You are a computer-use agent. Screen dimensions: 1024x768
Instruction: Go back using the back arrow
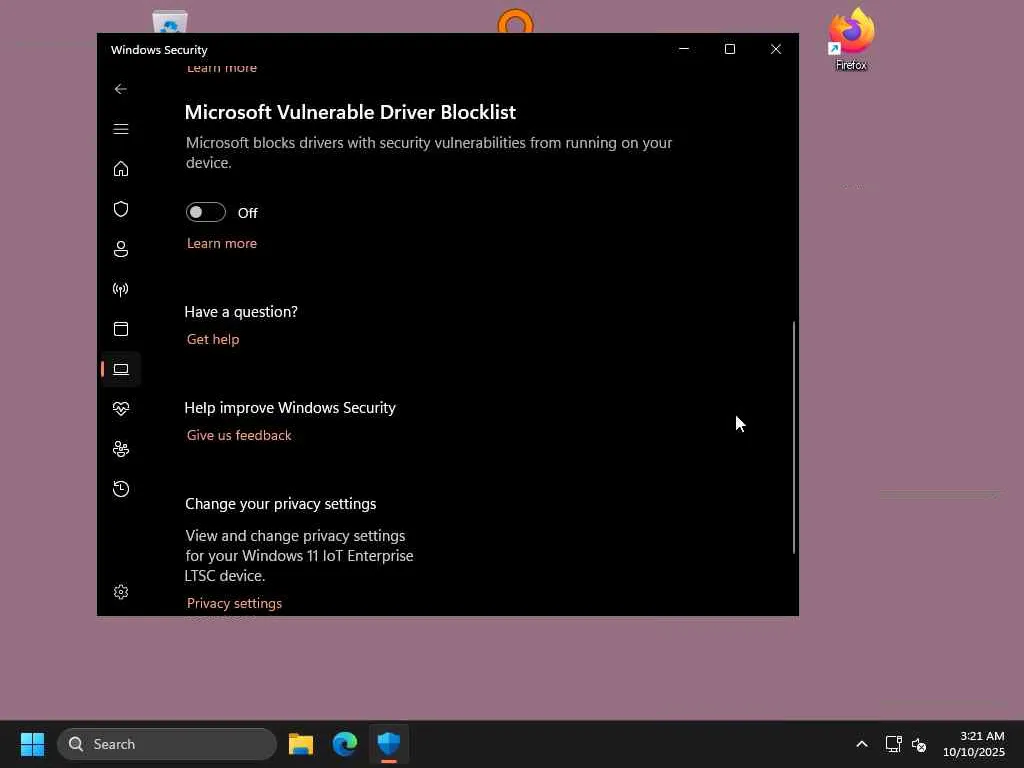[x=121, y=89]
